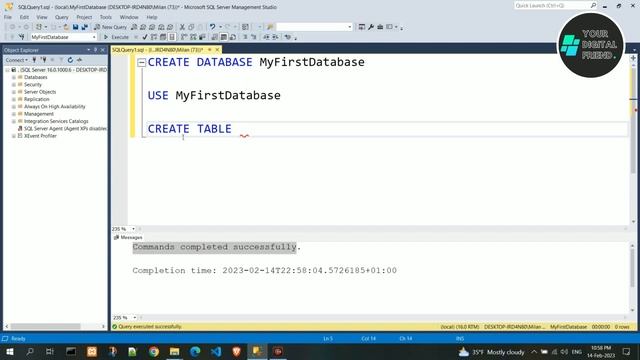Open Visual Studio Code from the taskbar
Viewport: 640px width, 360px height.
(x=216, y=352)
